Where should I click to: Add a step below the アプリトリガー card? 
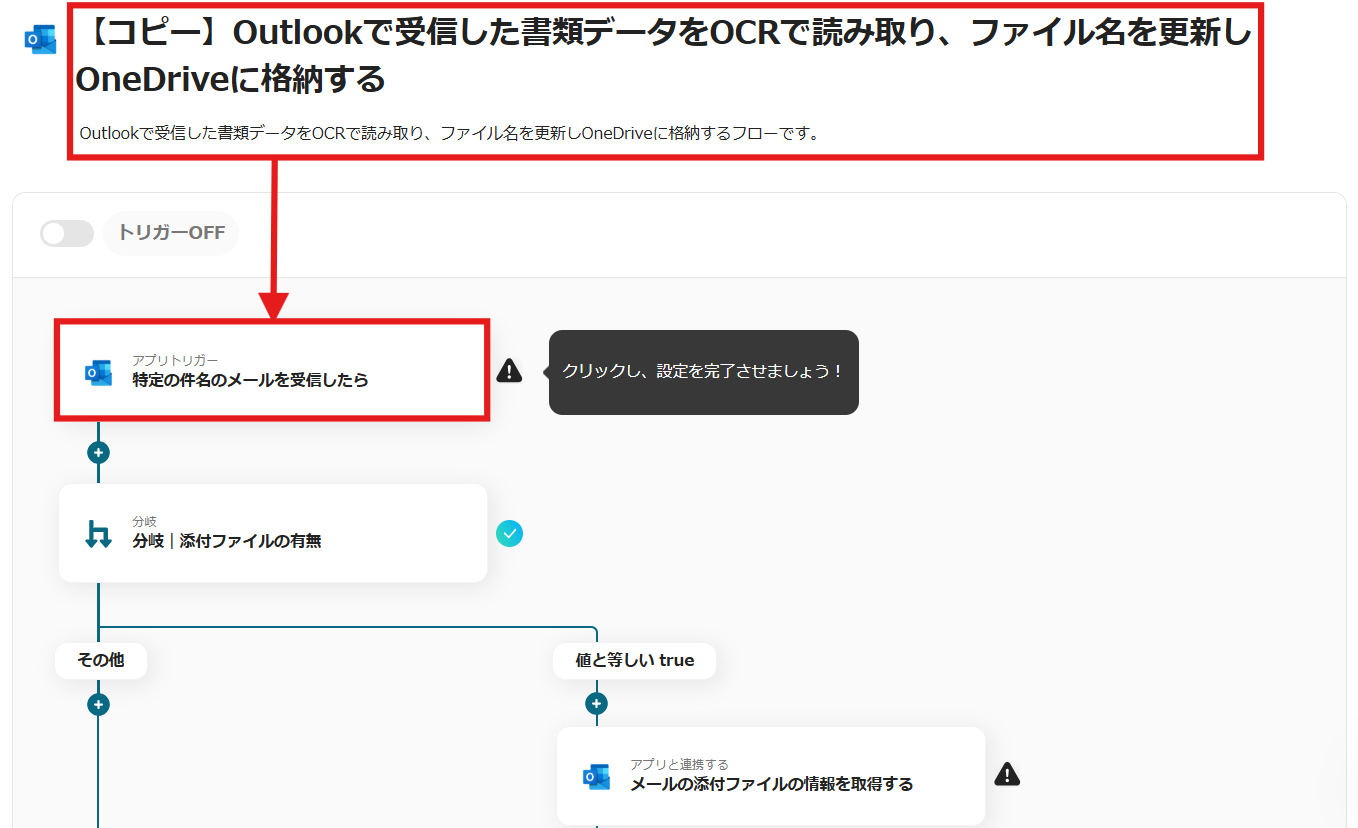tap(98, 452)
